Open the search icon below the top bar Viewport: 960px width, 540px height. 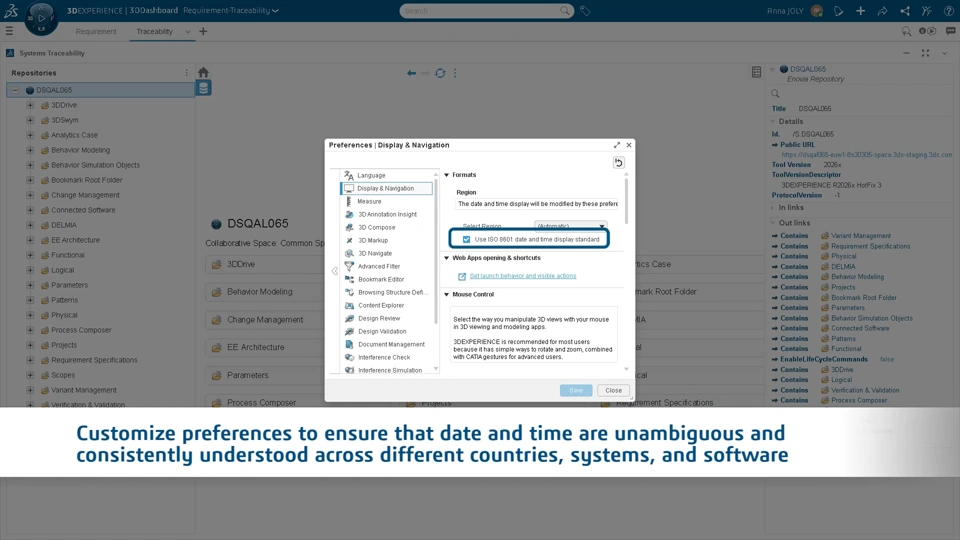pos(906,31)
